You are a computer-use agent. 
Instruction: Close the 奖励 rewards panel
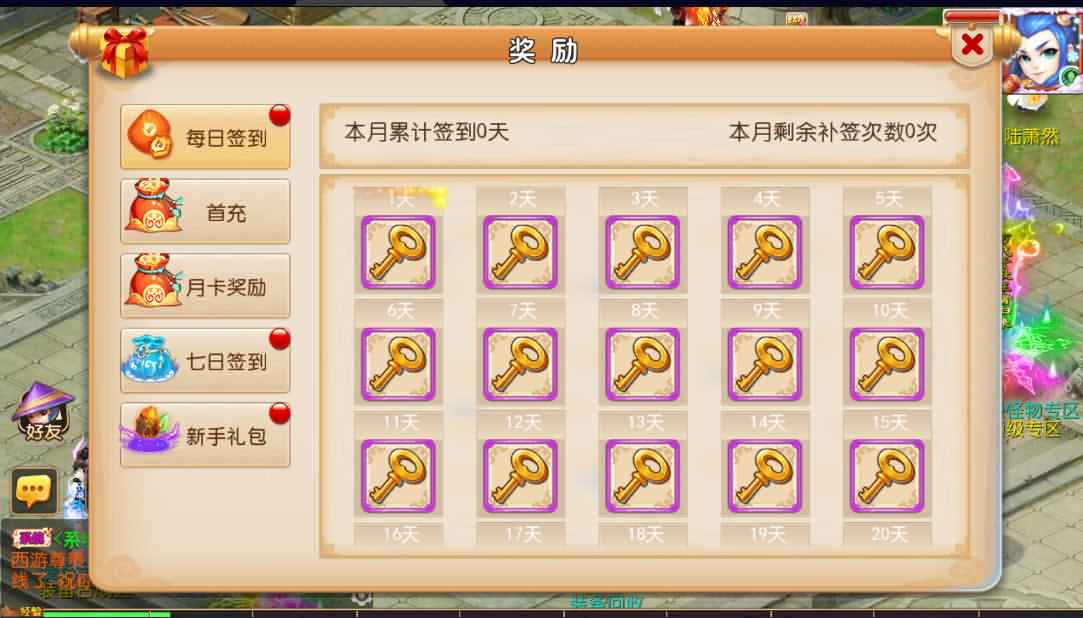972,46
